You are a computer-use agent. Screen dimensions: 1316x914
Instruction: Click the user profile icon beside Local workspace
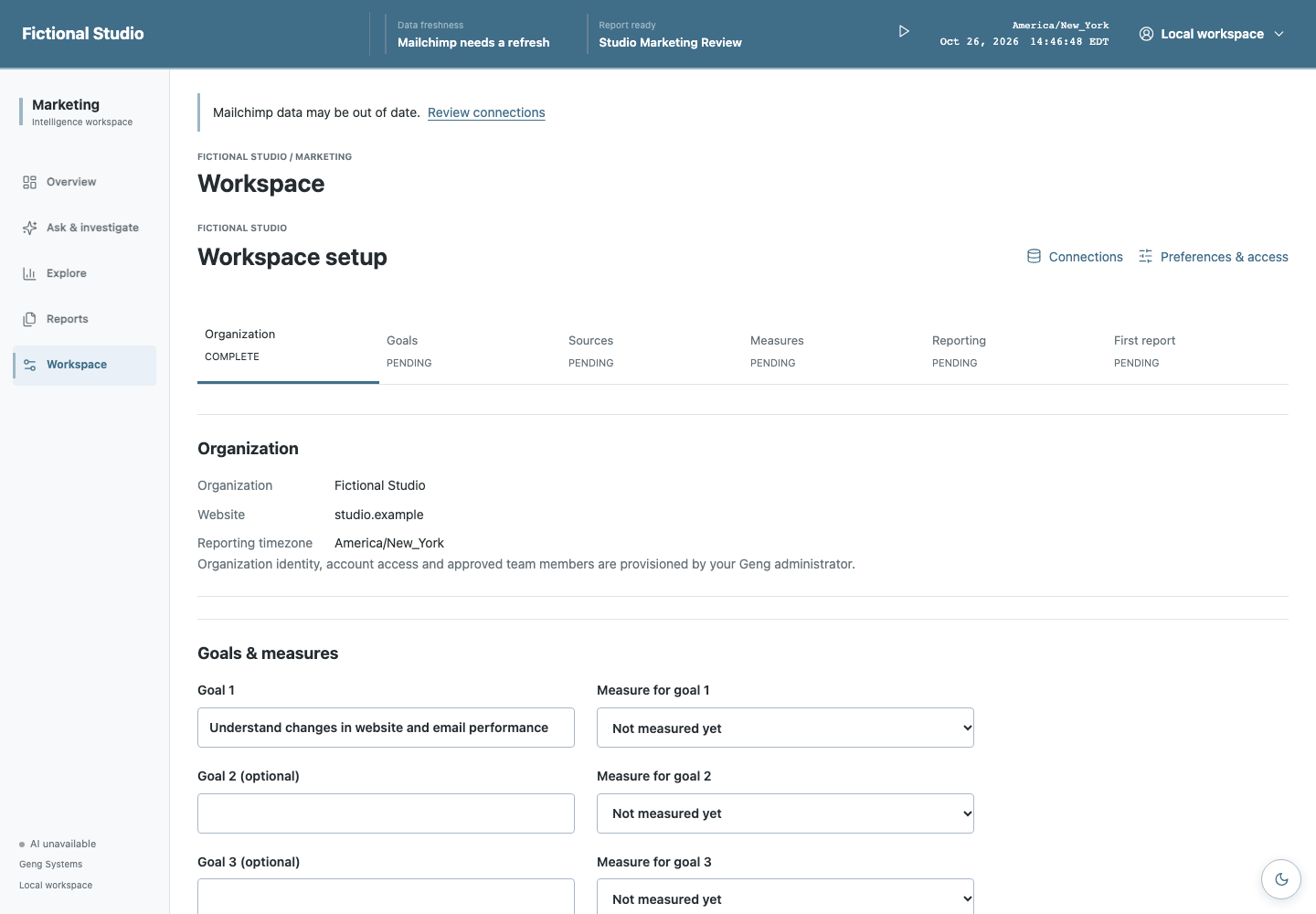coord(1146,34)
